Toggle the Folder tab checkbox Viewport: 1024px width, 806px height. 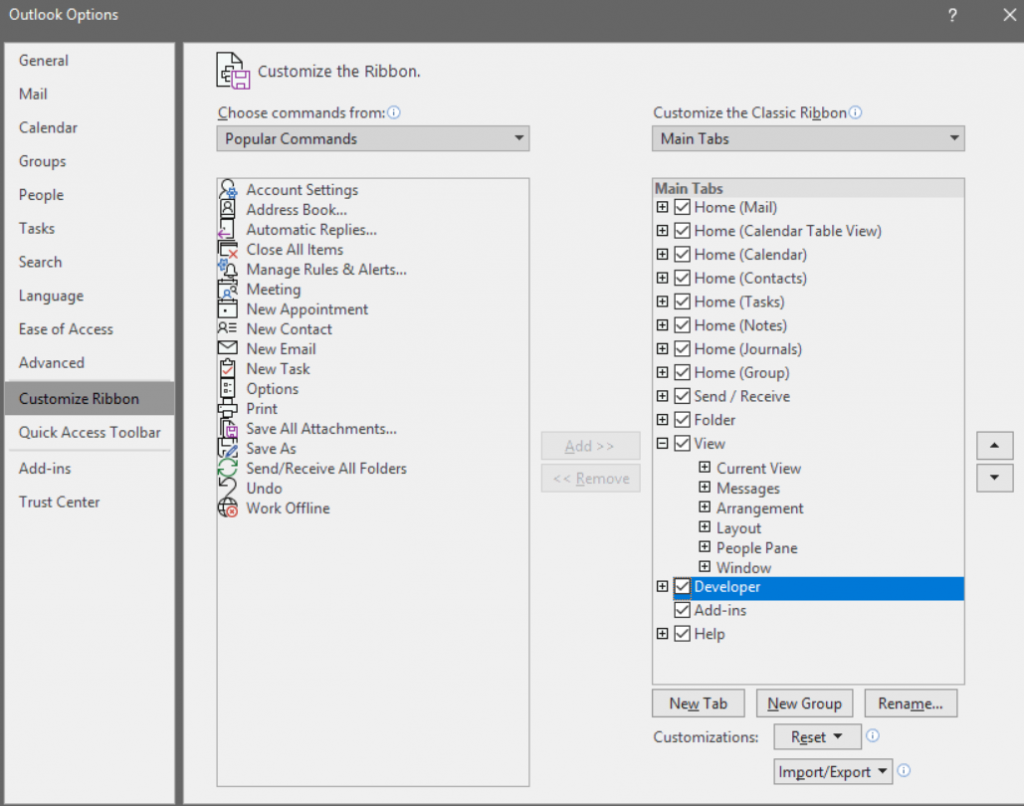click(x=682, y=419)
